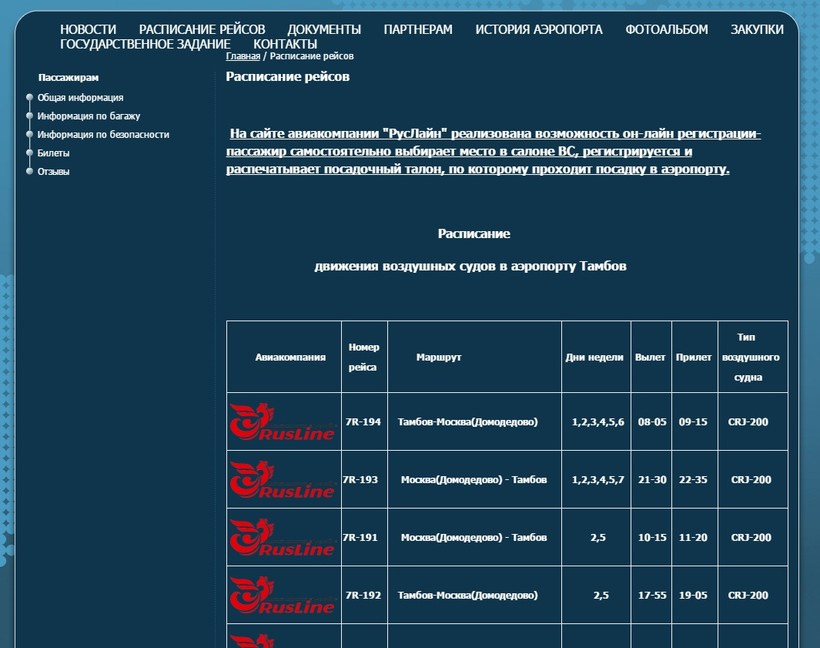820x648 pixels.
Task: Select arrival time 09-15 cell
Action: 694,422
